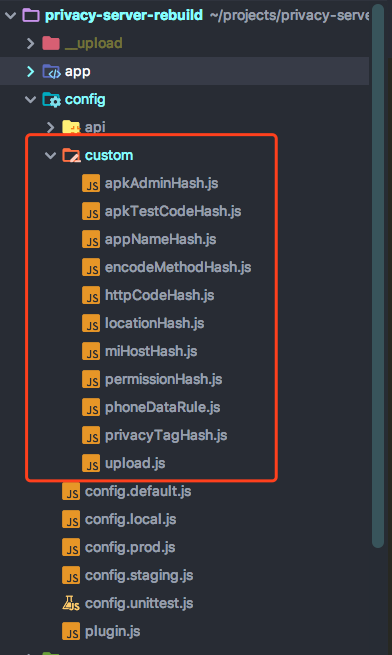
Task: Click the vertical scrollbar thumb
Action: 378,276
